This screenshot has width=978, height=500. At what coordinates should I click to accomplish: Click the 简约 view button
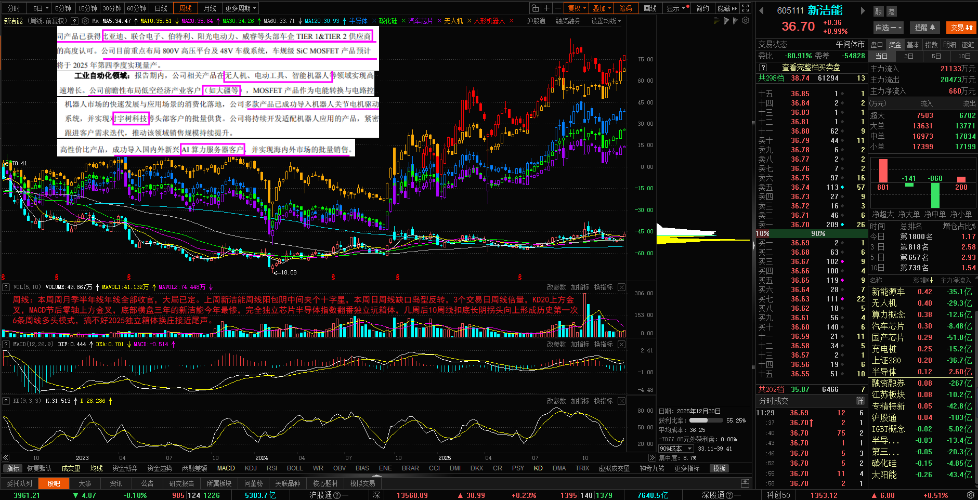[x=702, y=9]
